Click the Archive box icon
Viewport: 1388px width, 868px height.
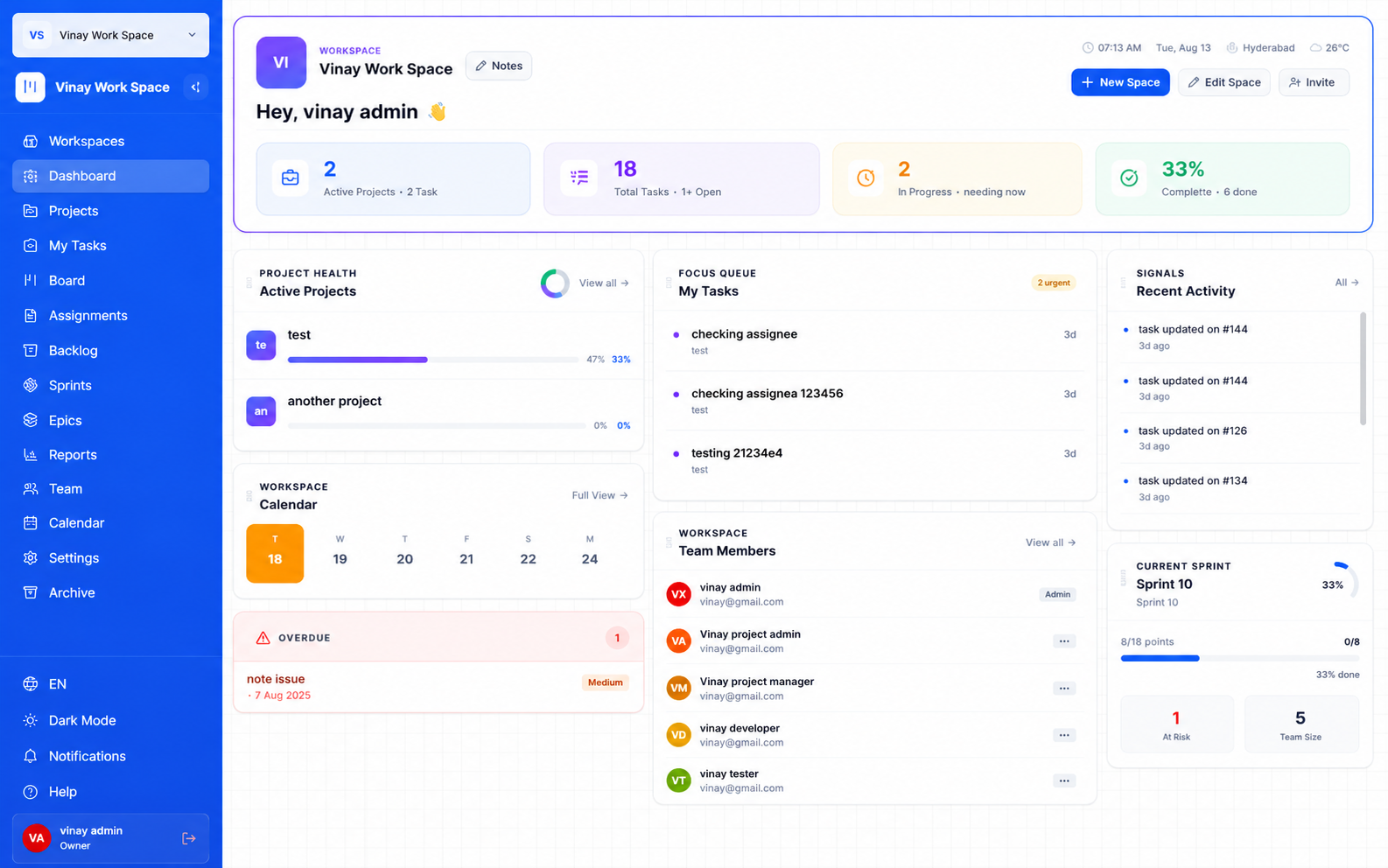(x=31, y=592)
